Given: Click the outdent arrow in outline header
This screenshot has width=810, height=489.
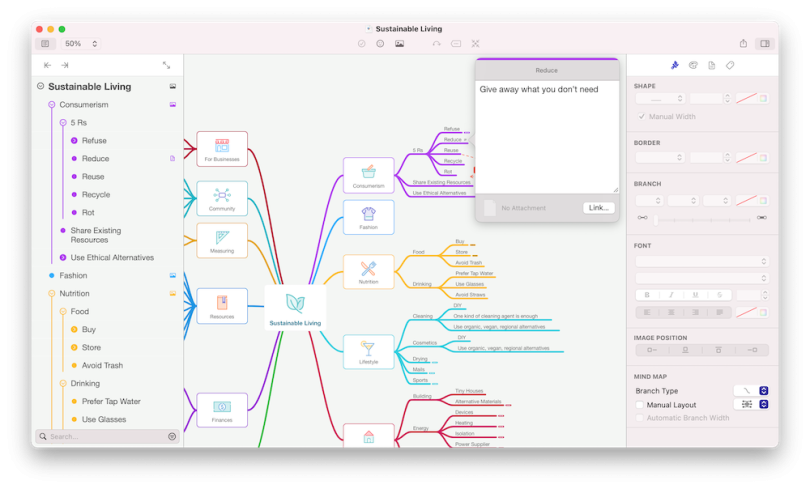Looking at the screenshot, I should [x=48, y=65].
